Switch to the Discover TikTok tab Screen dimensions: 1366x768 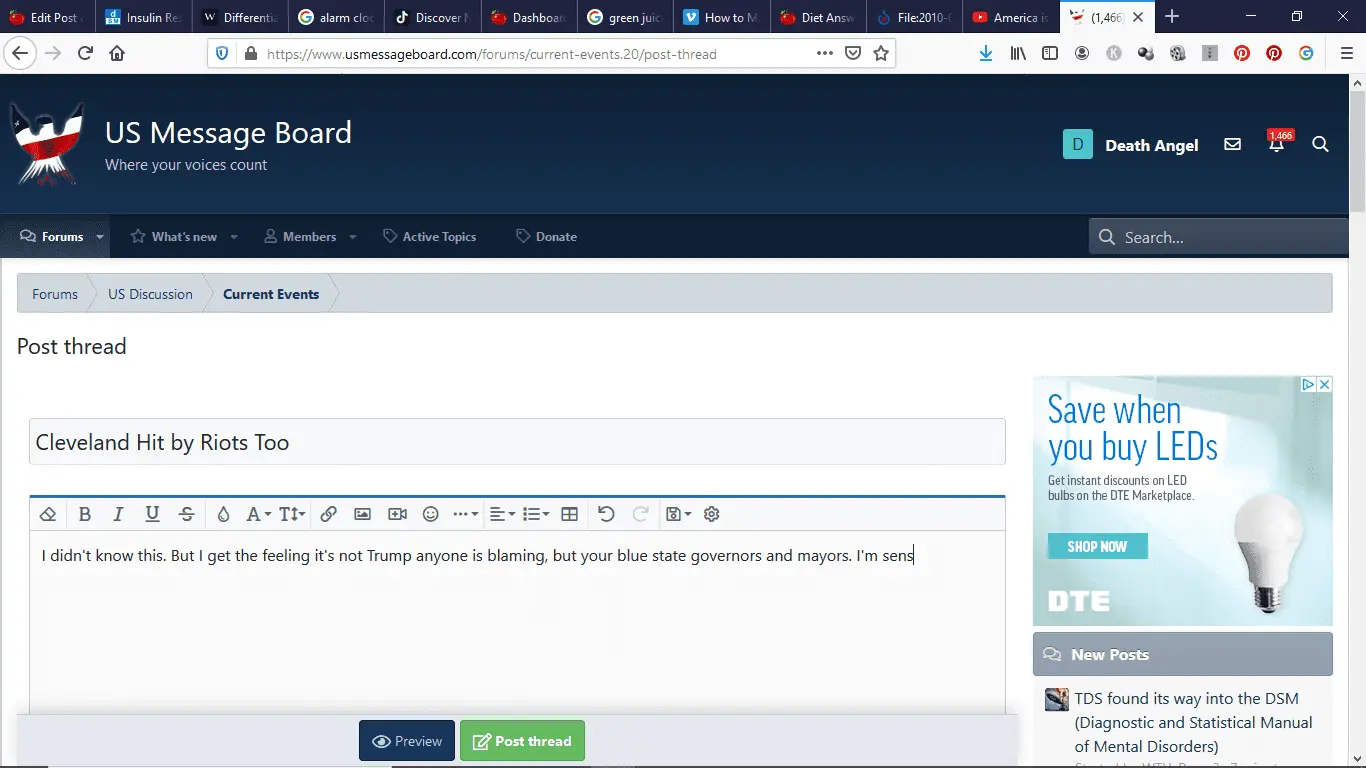coord(432,17)
